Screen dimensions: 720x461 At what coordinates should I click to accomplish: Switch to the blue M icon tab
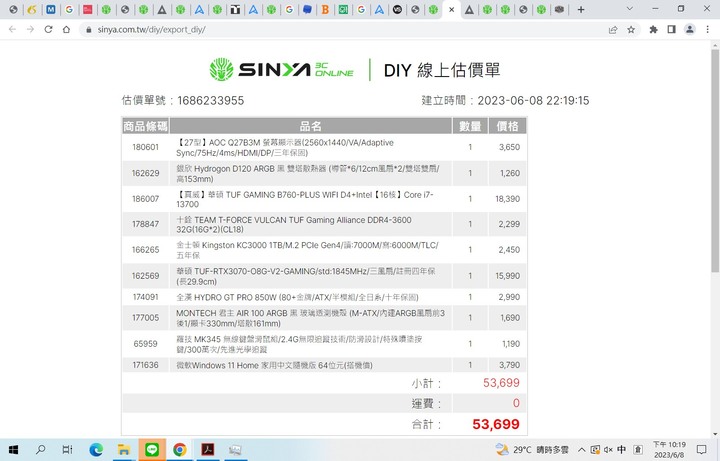pyautogui.click(x=51, y=9)
